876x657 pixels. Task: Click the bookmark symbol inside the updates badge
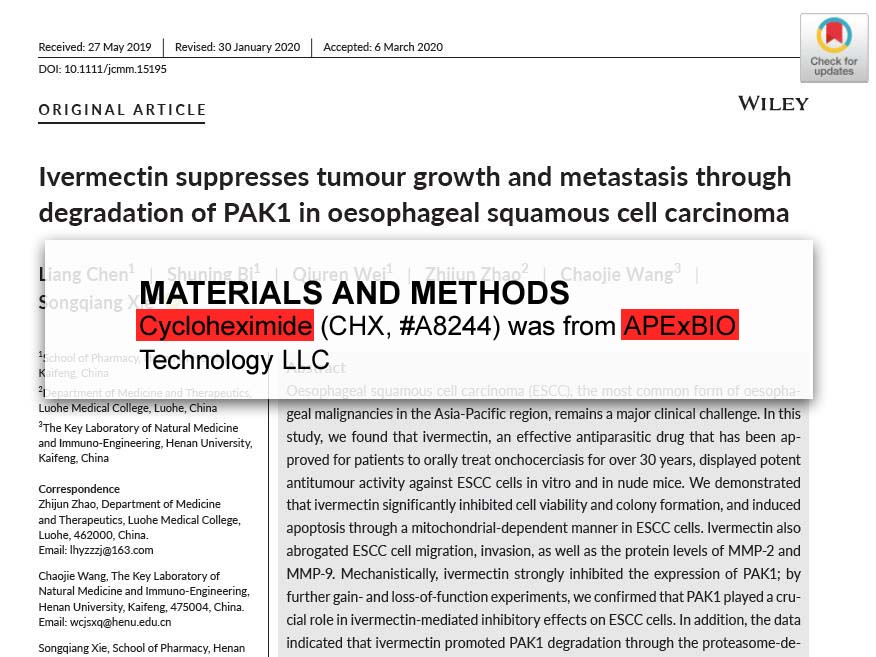tap(833, 31)
